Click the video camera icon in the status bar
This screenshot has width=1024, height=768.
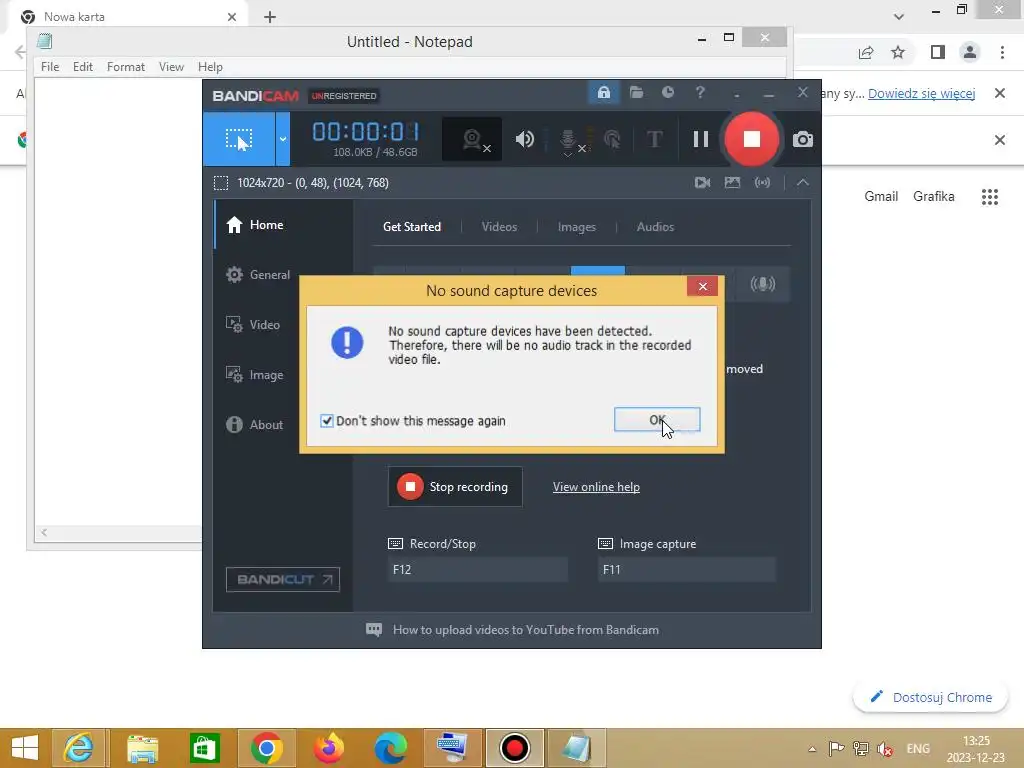coord(702,183)
